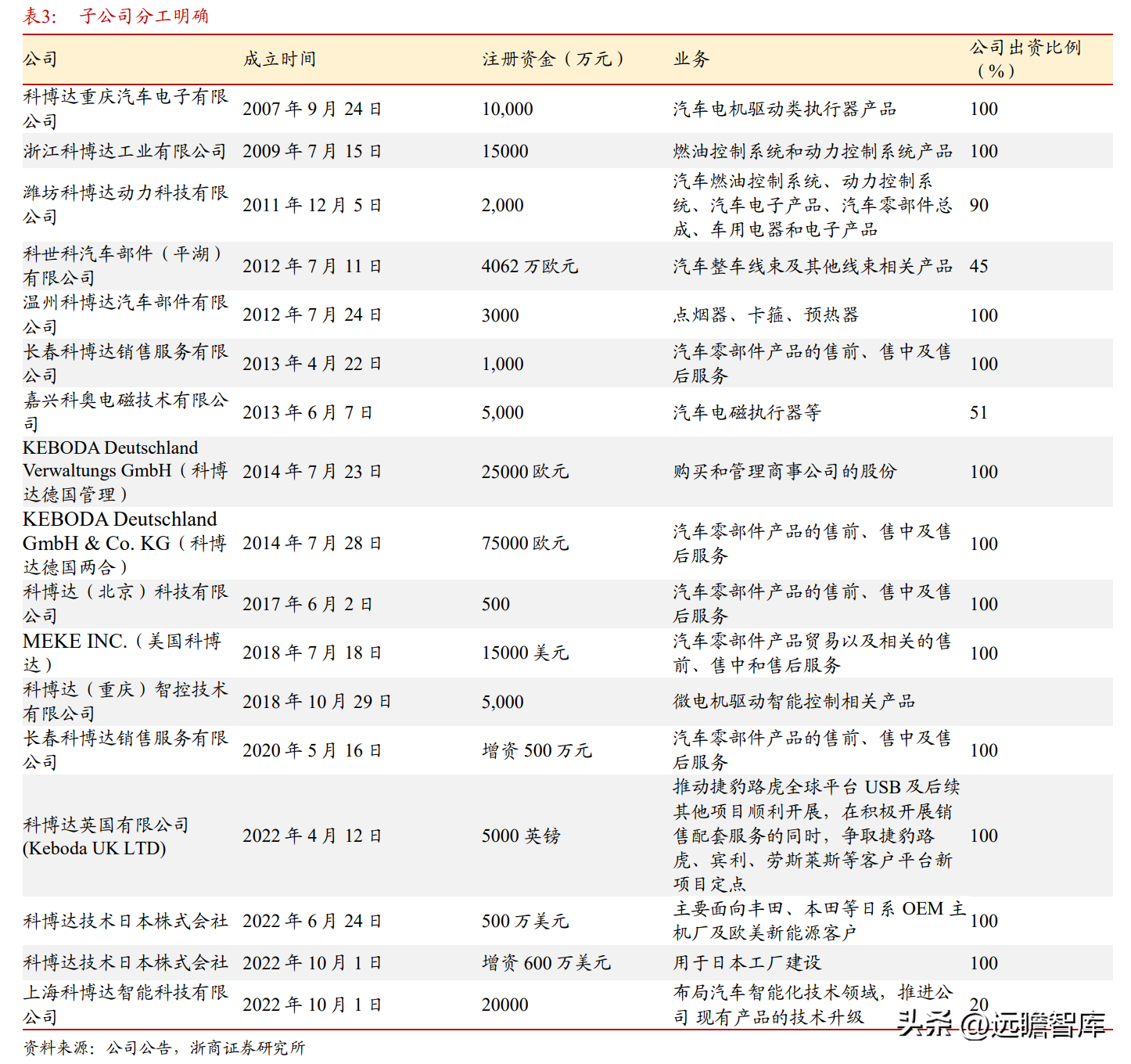Select company name 科博达（北京）科技有限公司

tap(125, 604)
